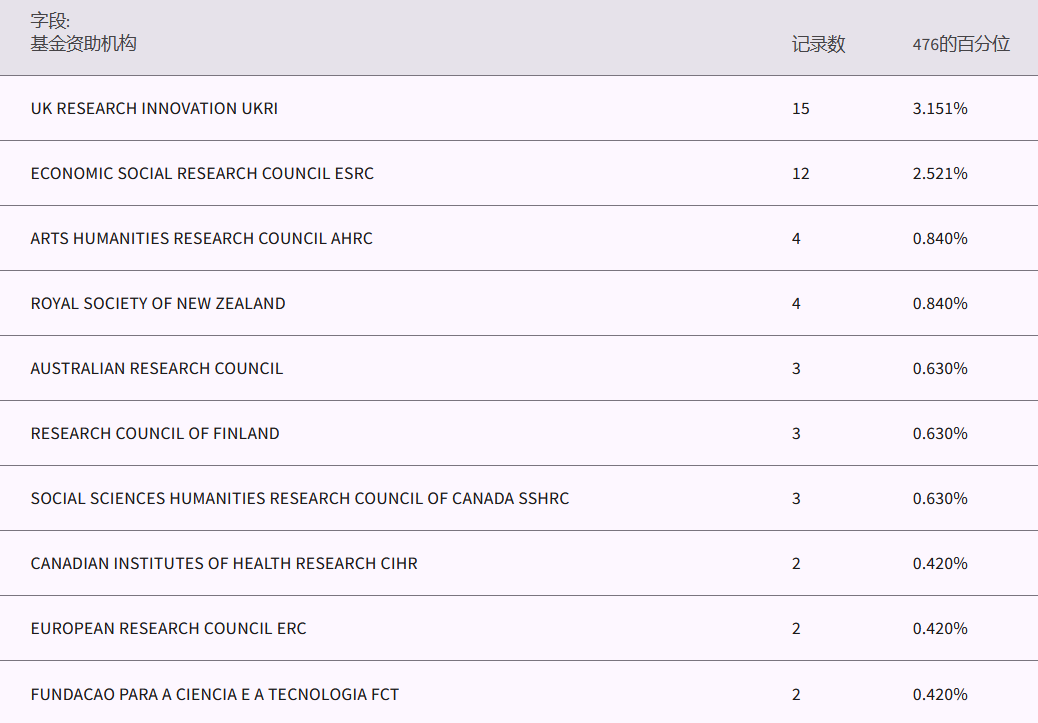Click the 记录数 column header
The image size is (1038, 723).
(x=818, y=44)
